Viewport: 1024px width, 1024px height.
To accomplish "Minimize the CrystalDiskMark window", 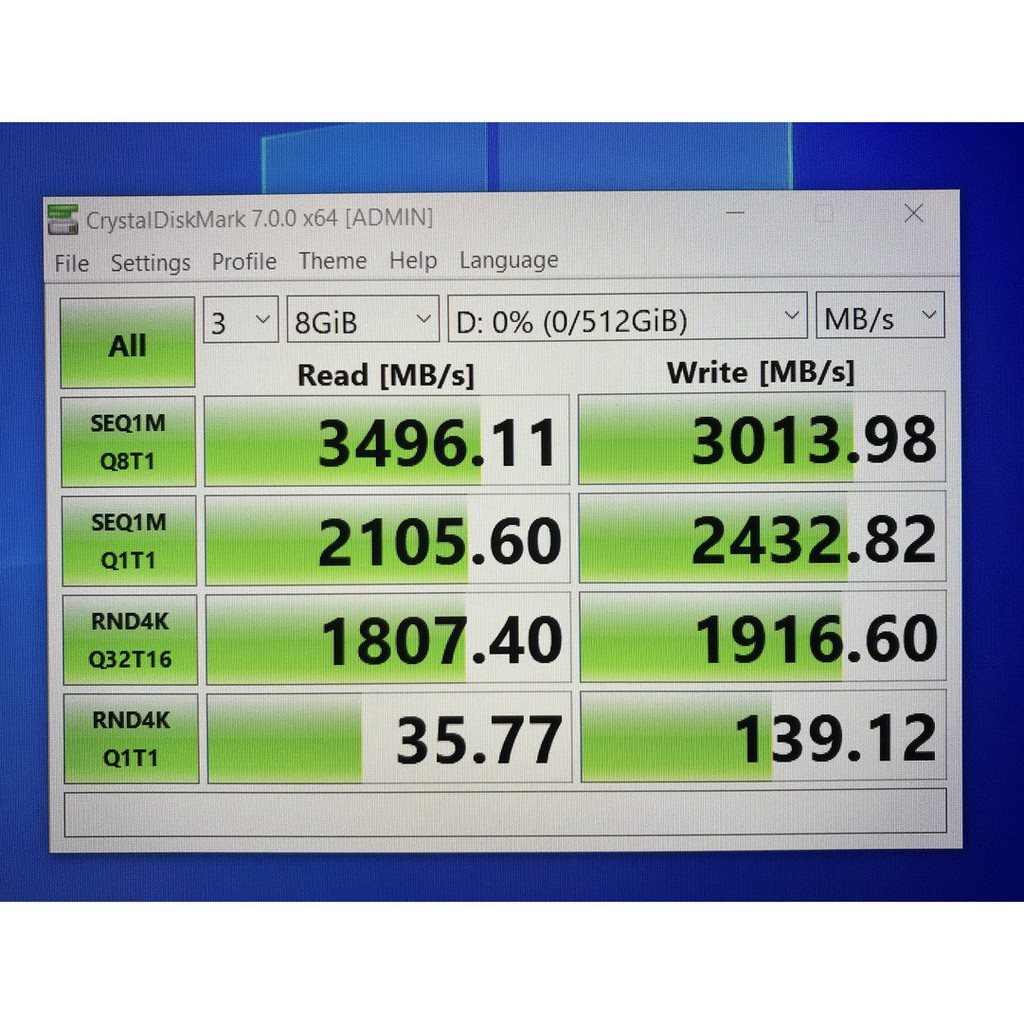I will pos(735,214).
